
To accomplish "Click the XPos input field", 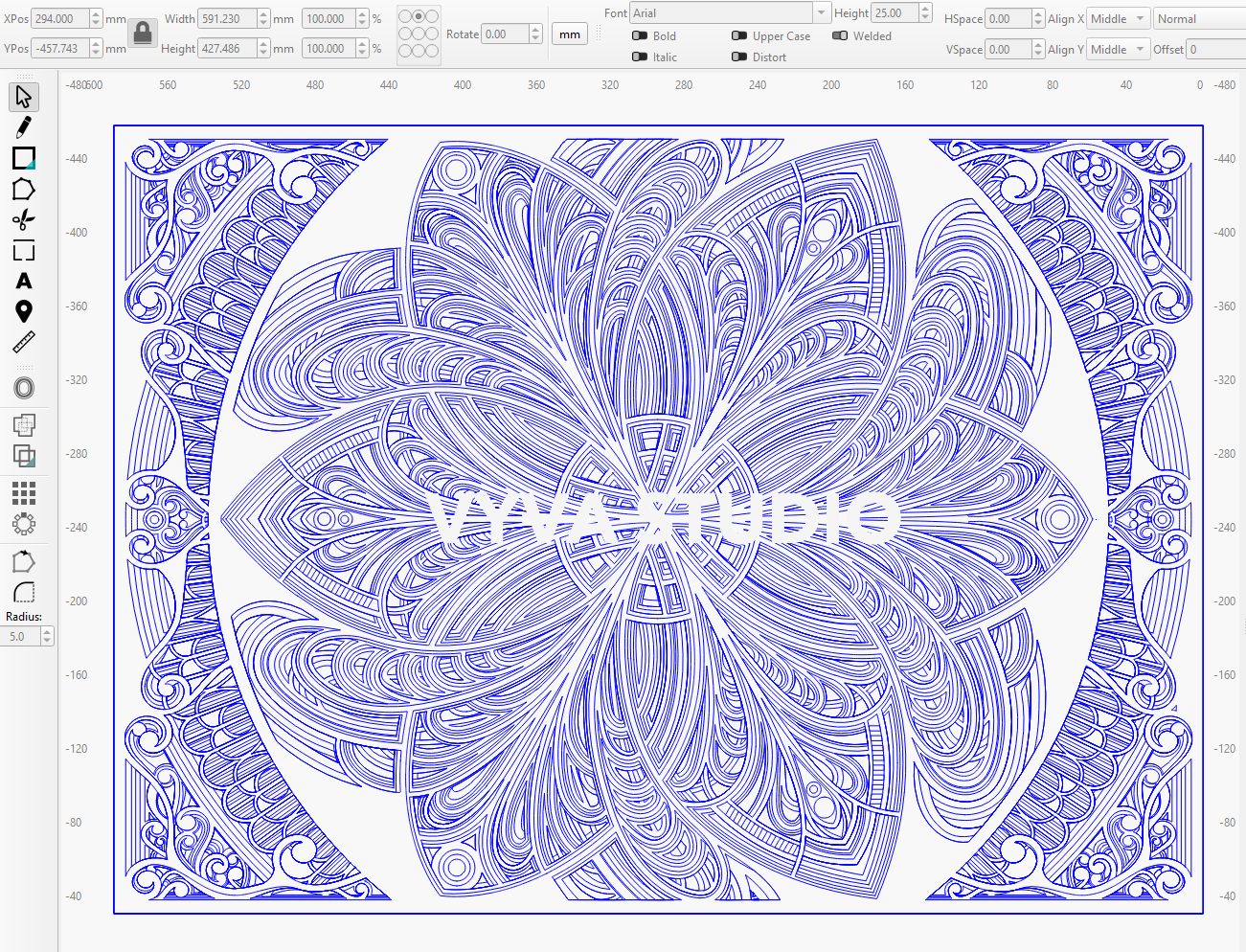I will point(60,18).
